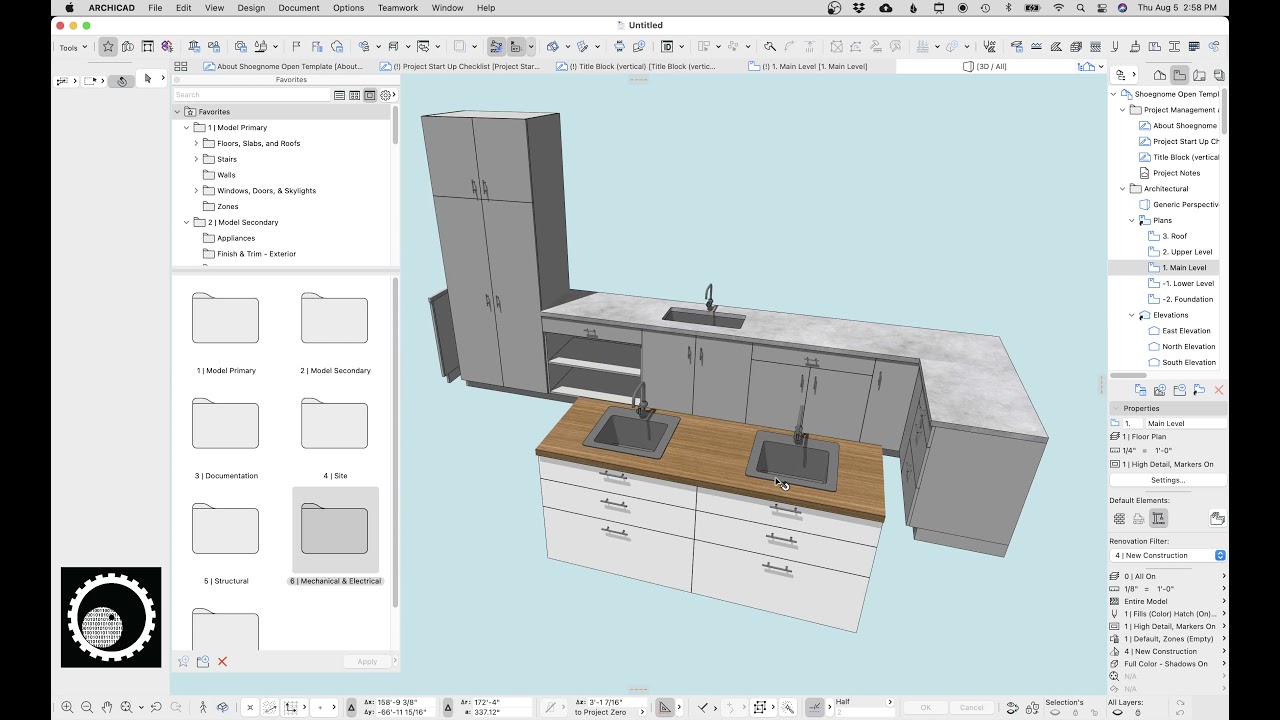Screen dimensions: 1280x720
Task: Click Full Color - Shadows On option
Action: [1166, 664]
